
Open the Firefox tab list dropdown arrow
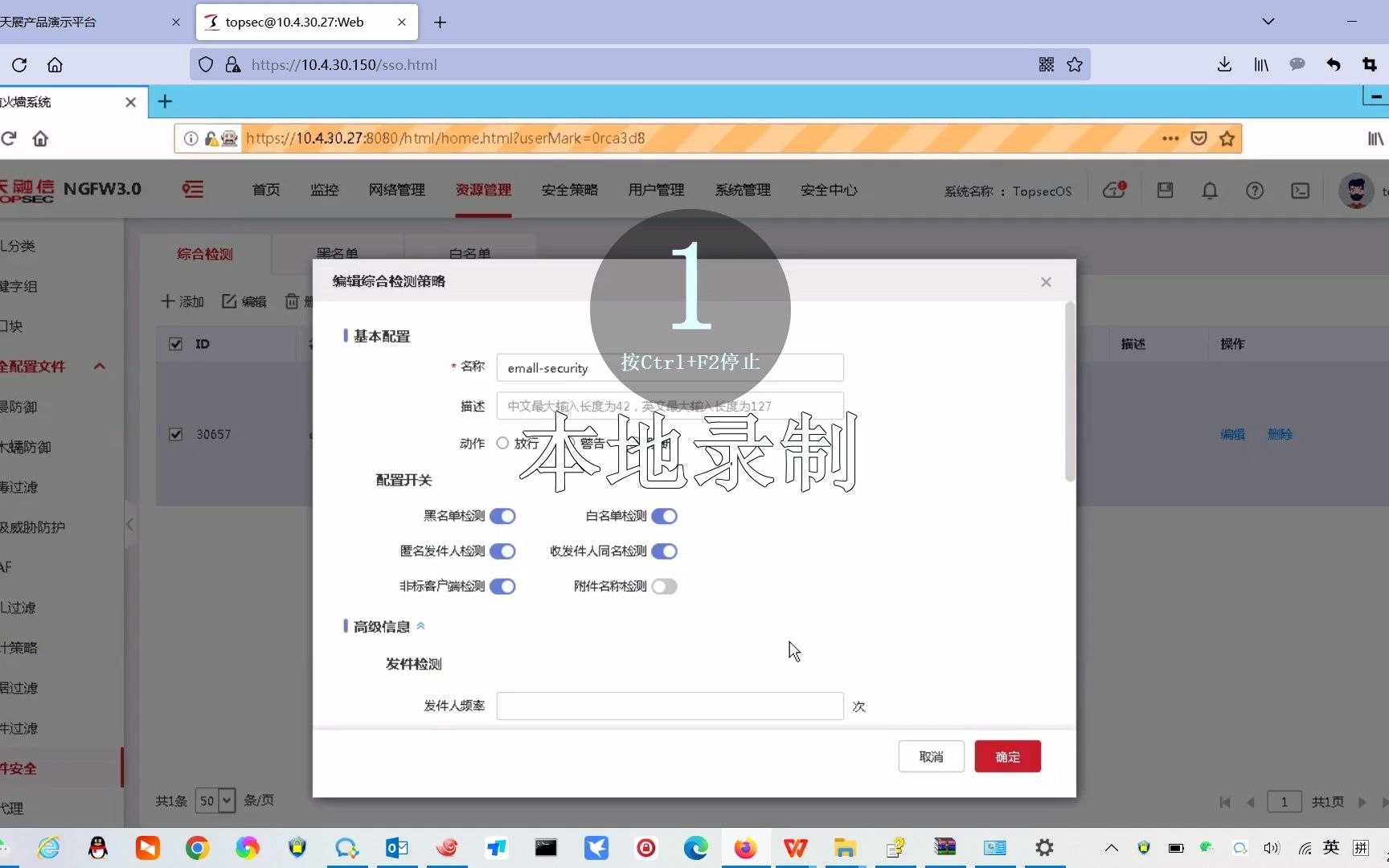click(x=1268, y=22)
